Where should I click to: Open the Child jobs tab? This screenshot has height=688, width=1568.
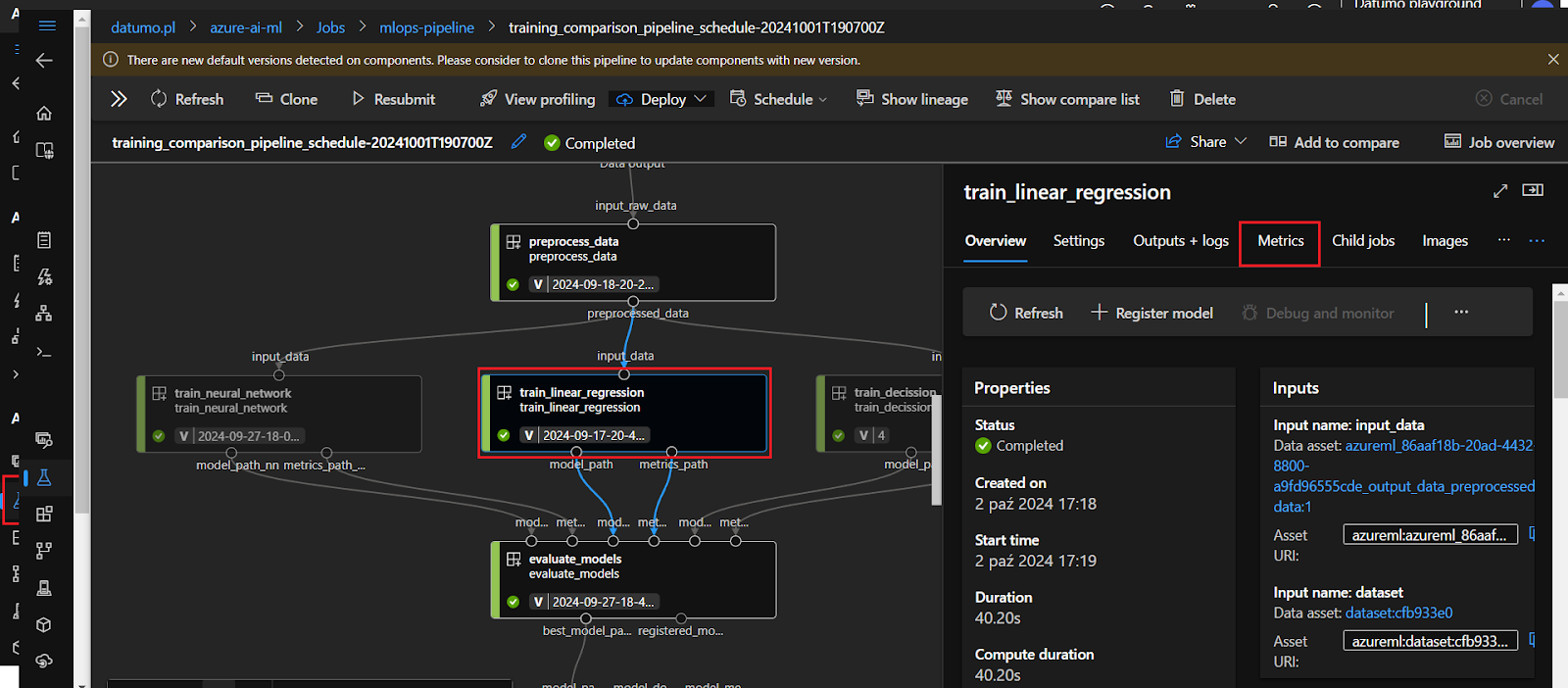click(x=1363, y=241)
